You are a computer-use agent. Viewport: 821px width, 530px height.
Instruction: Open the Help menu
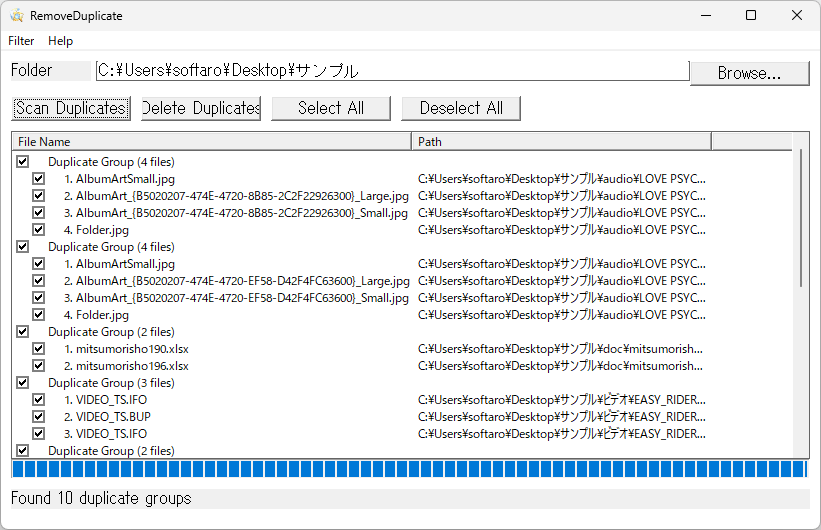click(61, 41)
